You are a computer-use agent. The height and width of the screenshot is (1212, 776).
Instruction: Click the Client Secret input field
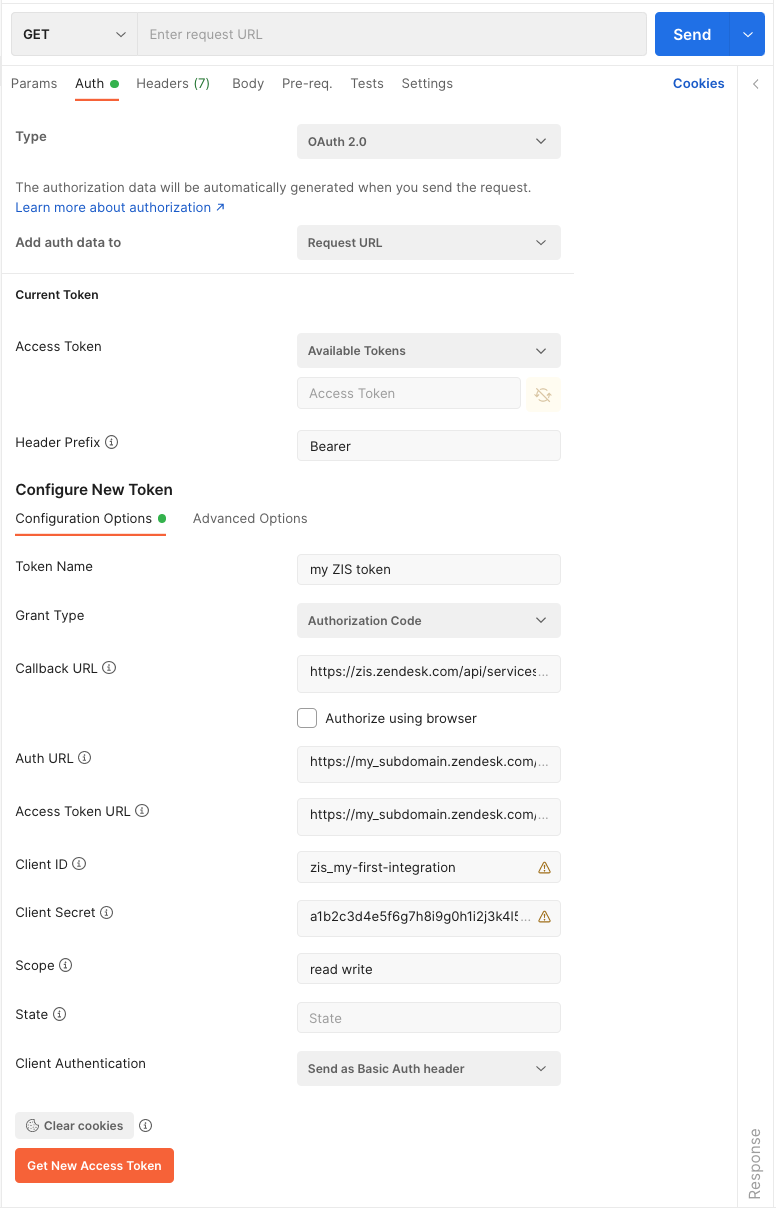(x=429, y=918)
